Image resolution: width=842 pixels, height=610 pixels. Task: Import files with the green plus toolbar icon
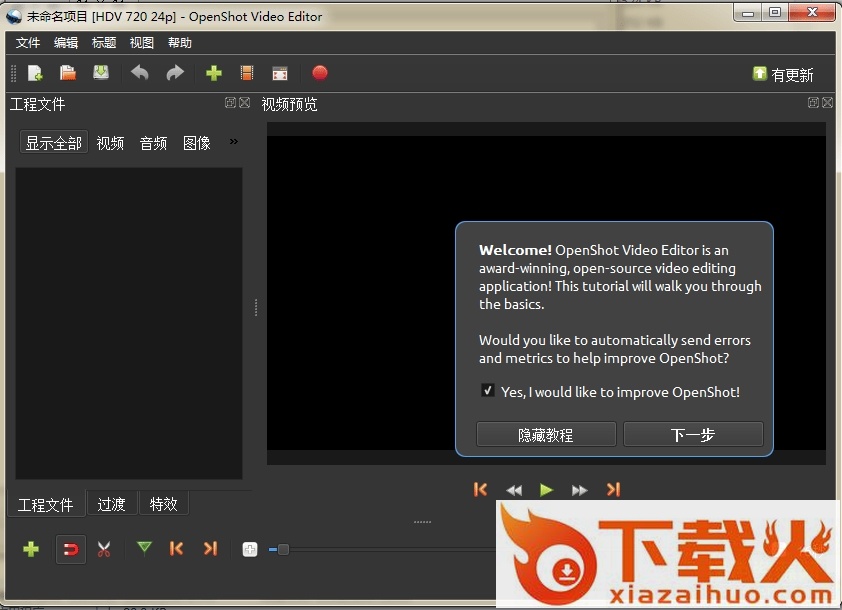(x=213, y=73)
